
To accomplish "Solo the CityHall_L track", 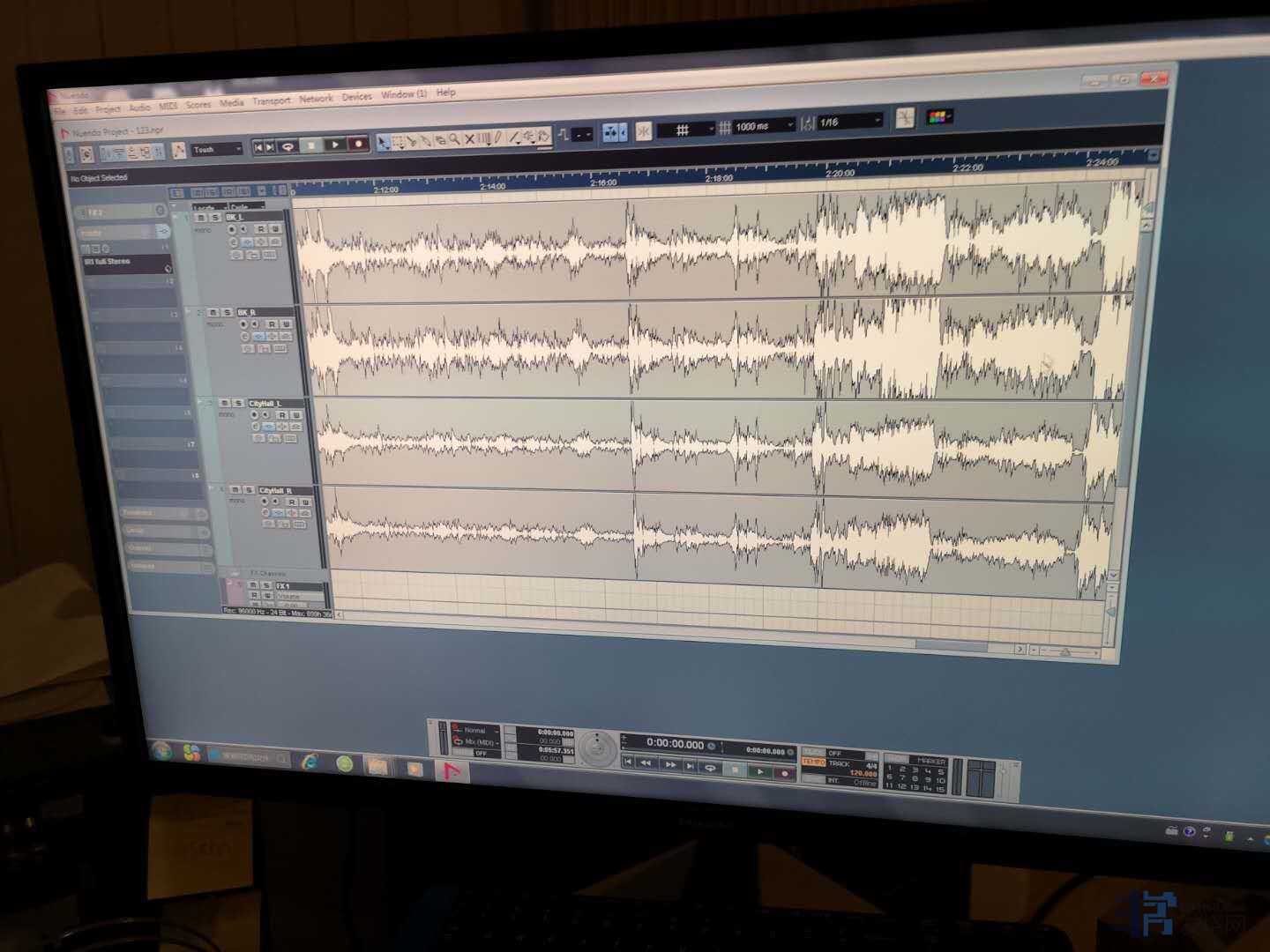I will click(238, 404).
